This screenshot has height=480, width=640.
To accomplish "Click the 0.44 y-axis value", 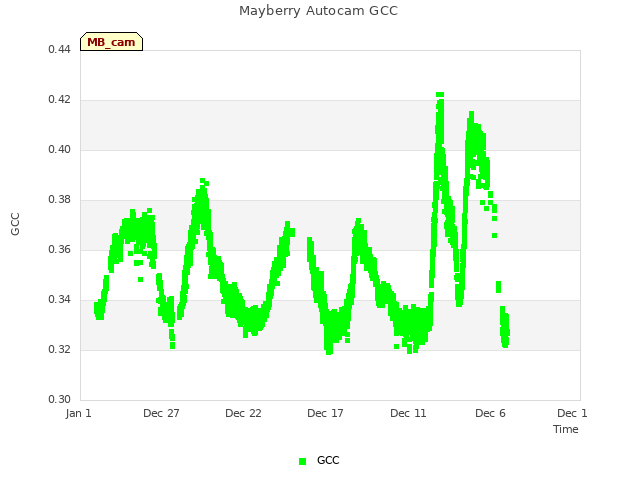I will 59,49.
